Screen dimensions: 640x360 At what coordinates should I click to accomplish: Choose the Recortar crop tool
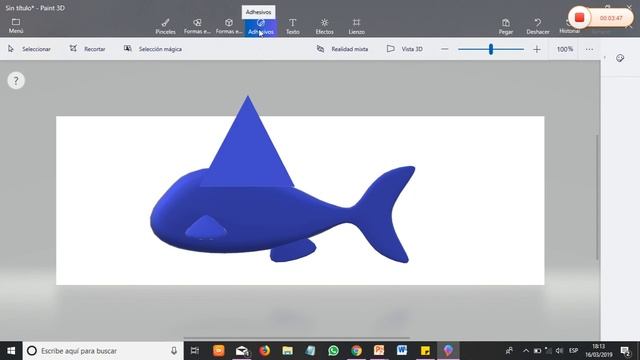87,49
